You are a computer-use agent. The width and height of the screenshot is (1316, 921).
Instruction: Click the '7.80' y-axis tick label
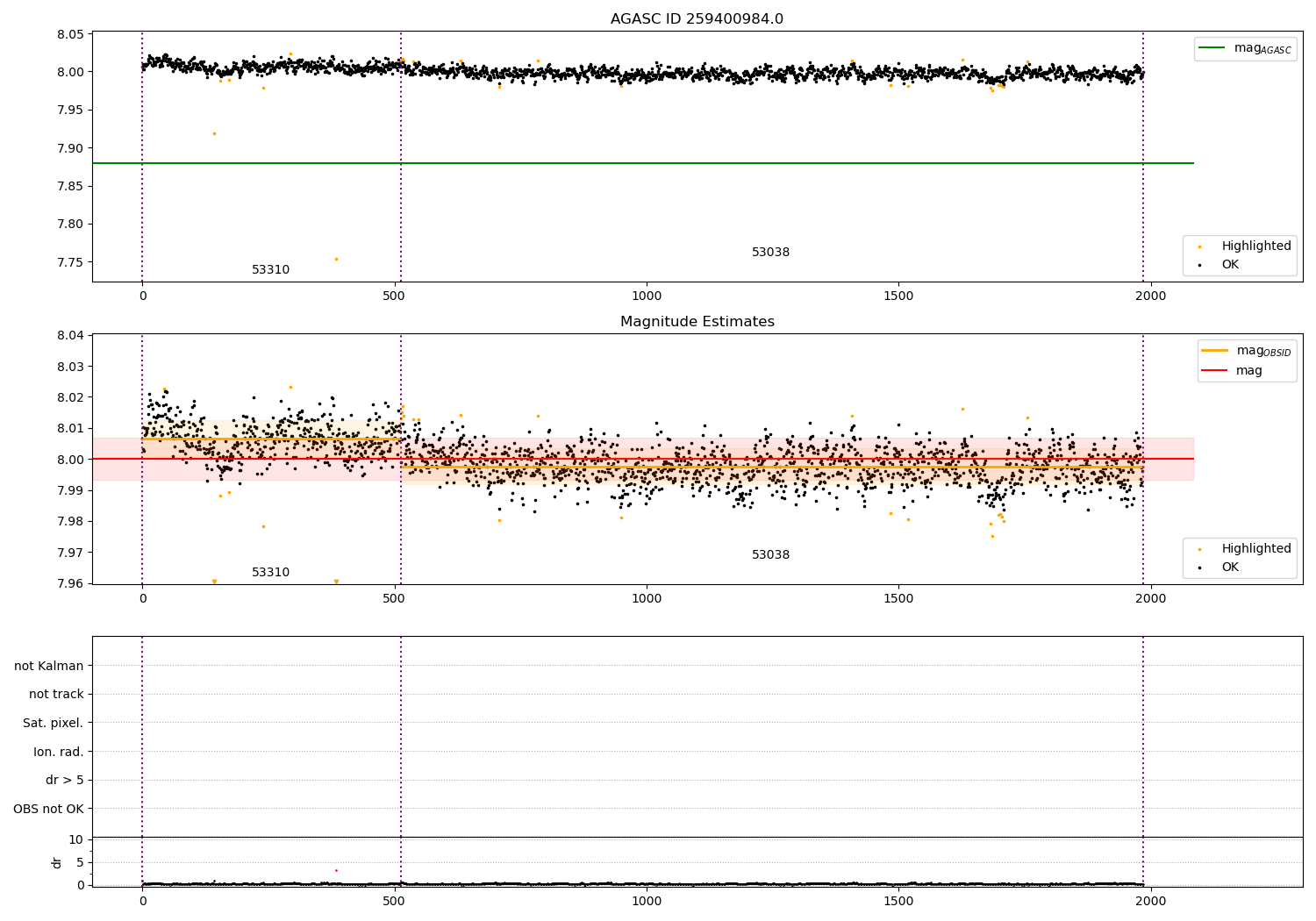(x=71, y=225)
